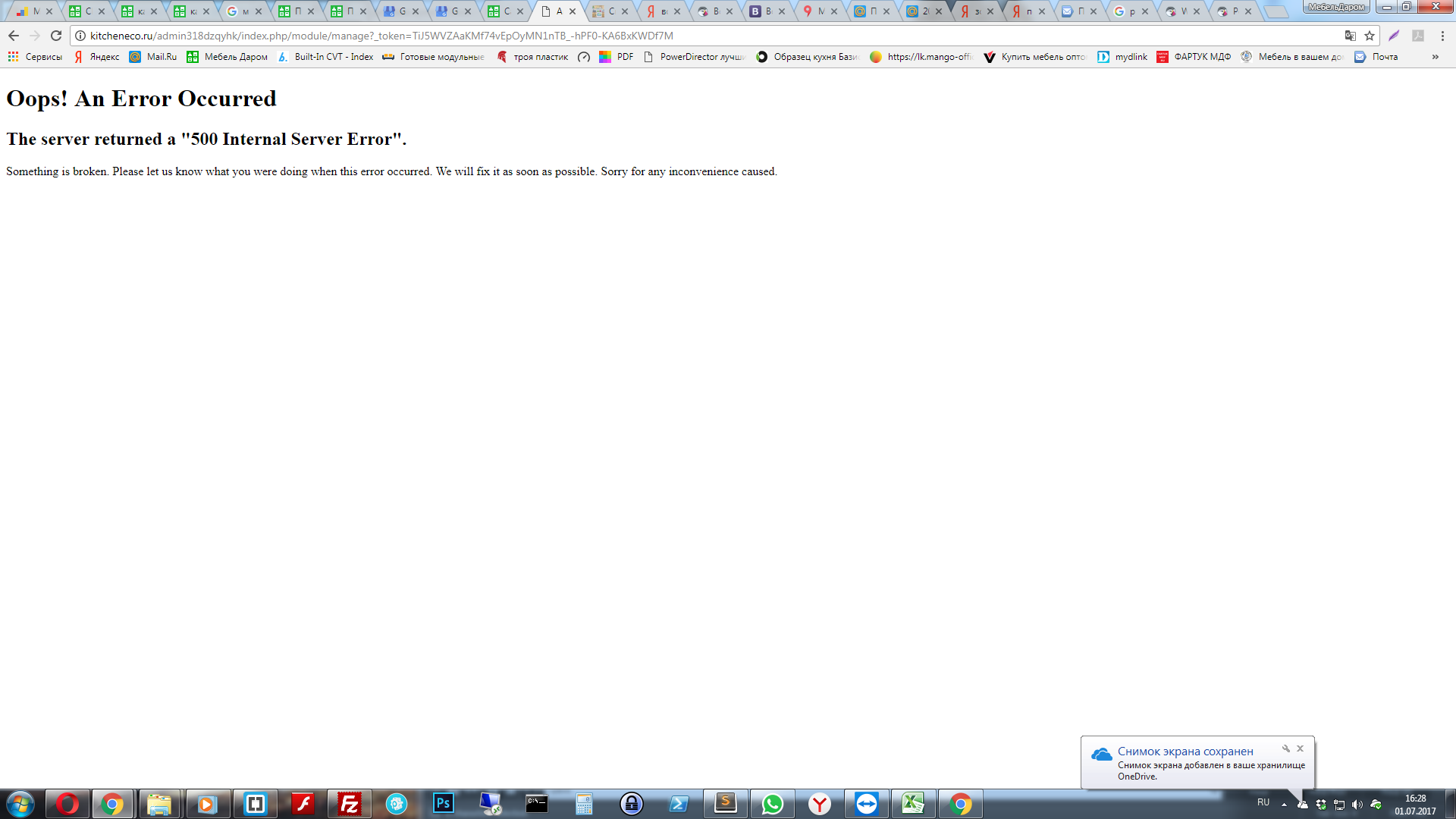Viewport: 1456px width, 819px height.
Task: Launch FileZilla from the taskbar
Action: click(x=350, y=804)
